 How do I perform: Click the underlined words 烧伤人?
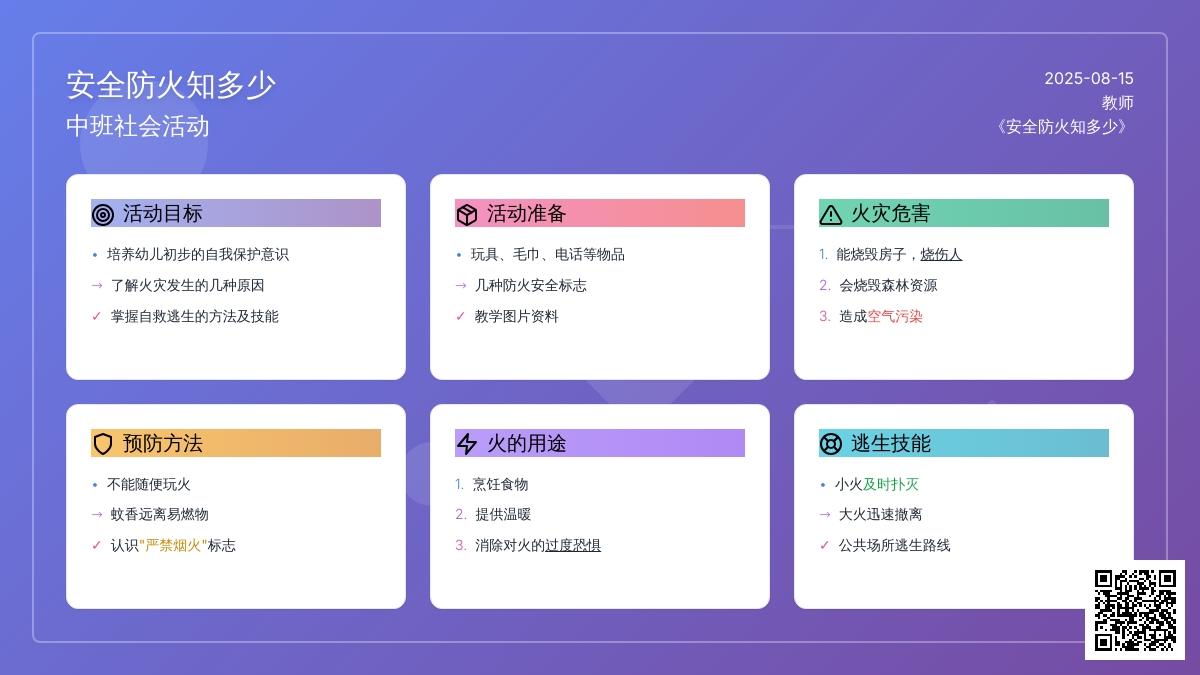(941, 254)
